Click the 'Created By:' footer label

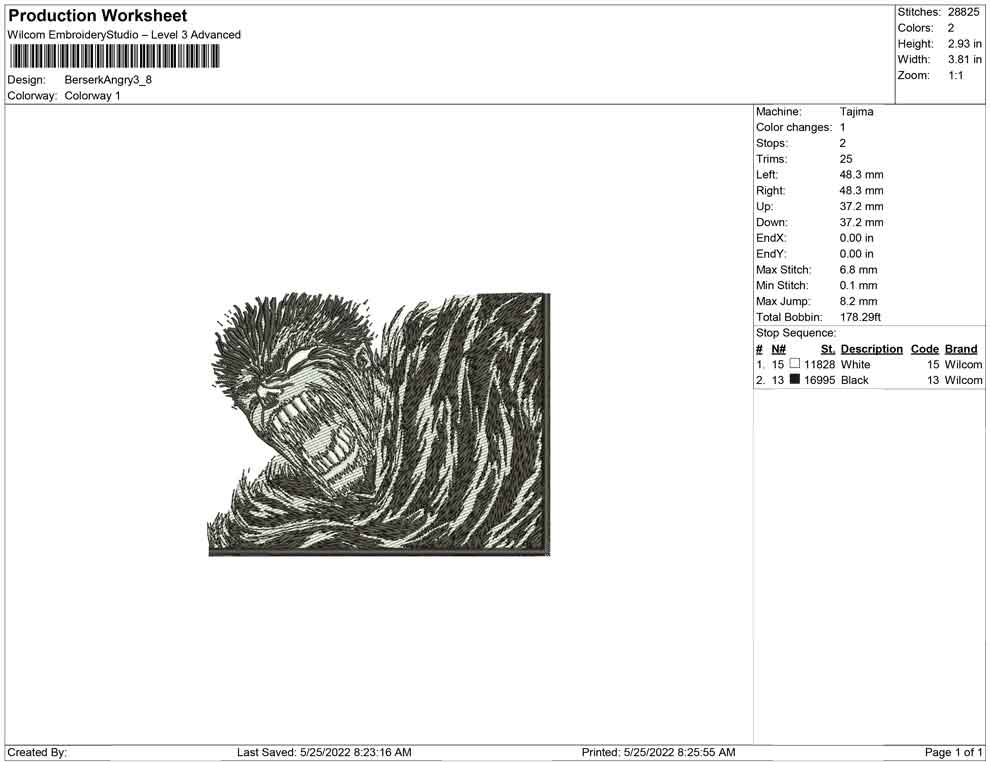tap(37, 752)
